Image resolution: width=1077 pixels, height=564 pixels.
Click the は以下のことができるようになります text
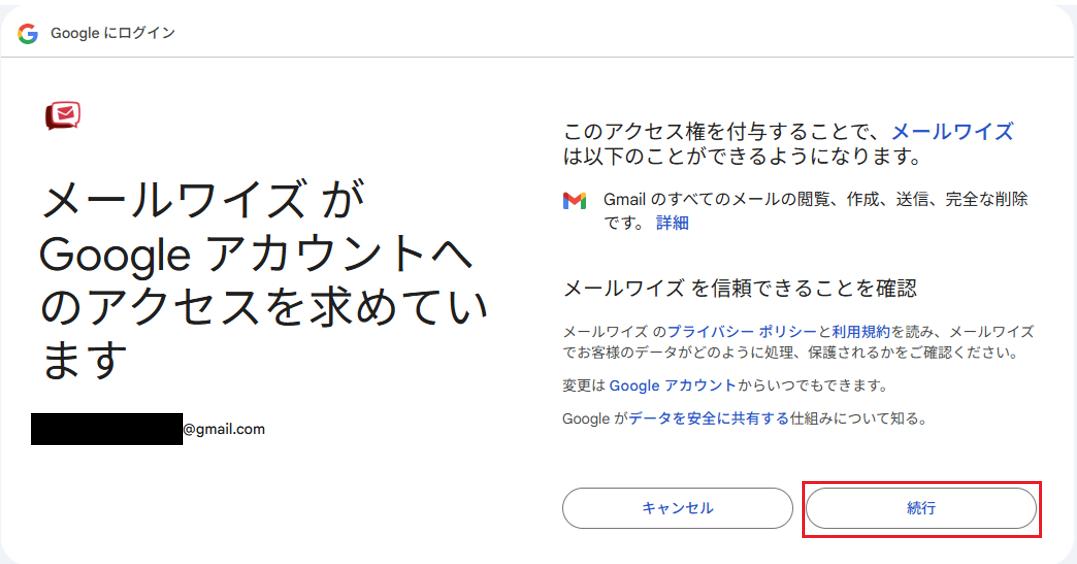740,157
